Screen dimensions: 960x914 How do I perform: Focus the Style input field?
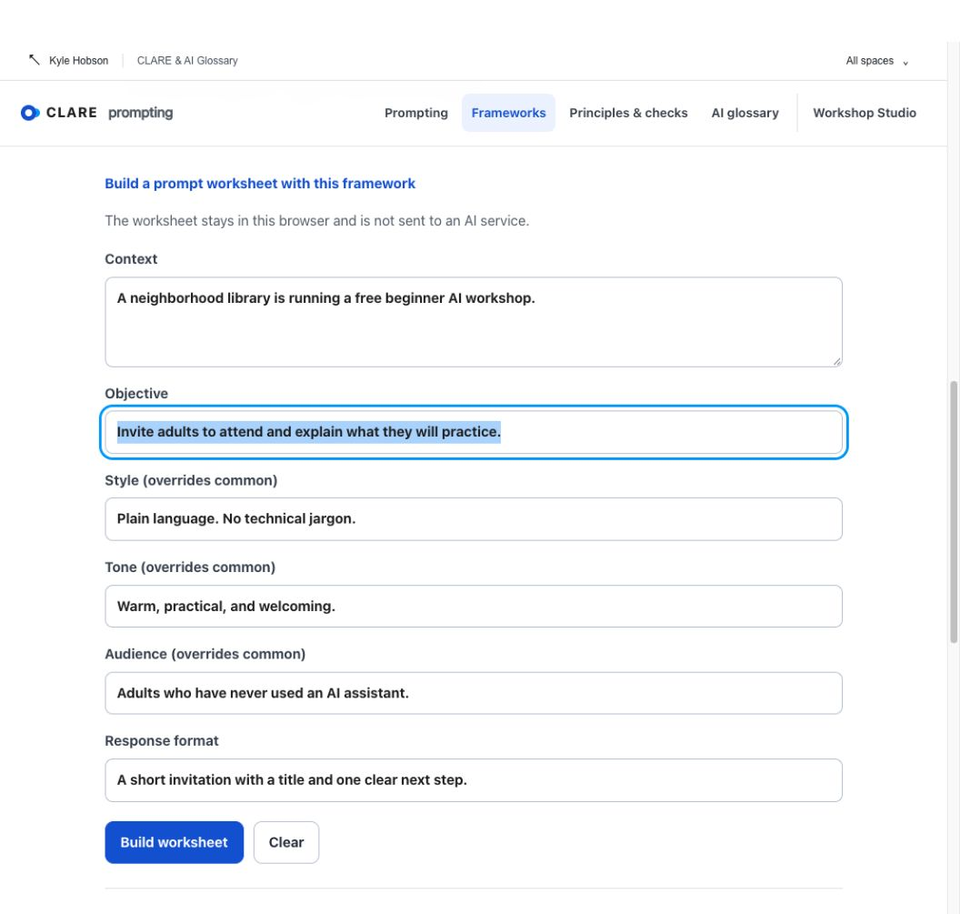pyautogui.click(x=473, y=519)
